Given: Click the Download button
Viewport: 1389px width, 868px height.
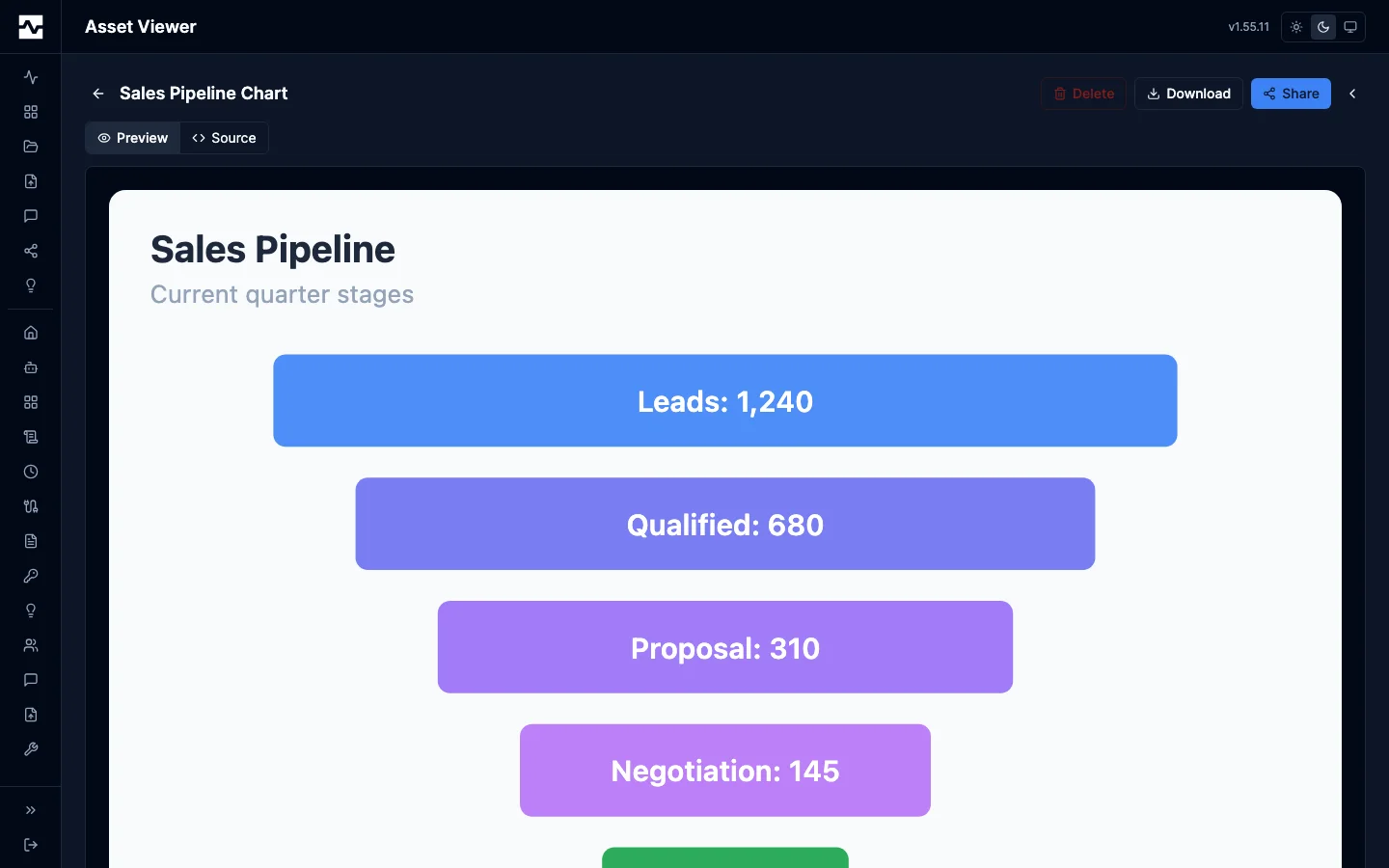Looking at the screenshot, I should pyautogui.click(x=1188, y=94).
